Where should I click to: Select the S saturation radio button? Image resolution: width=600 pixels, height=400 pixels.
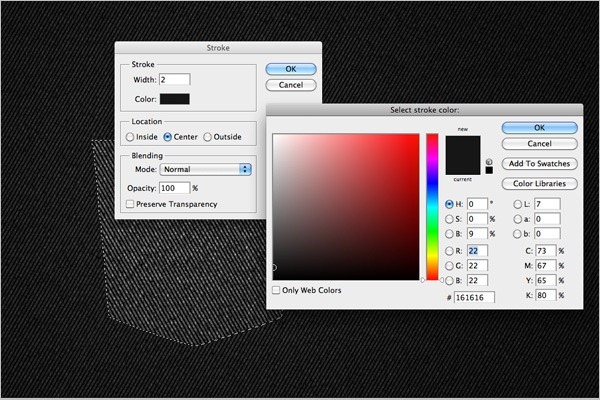click(x=449, y=219)
